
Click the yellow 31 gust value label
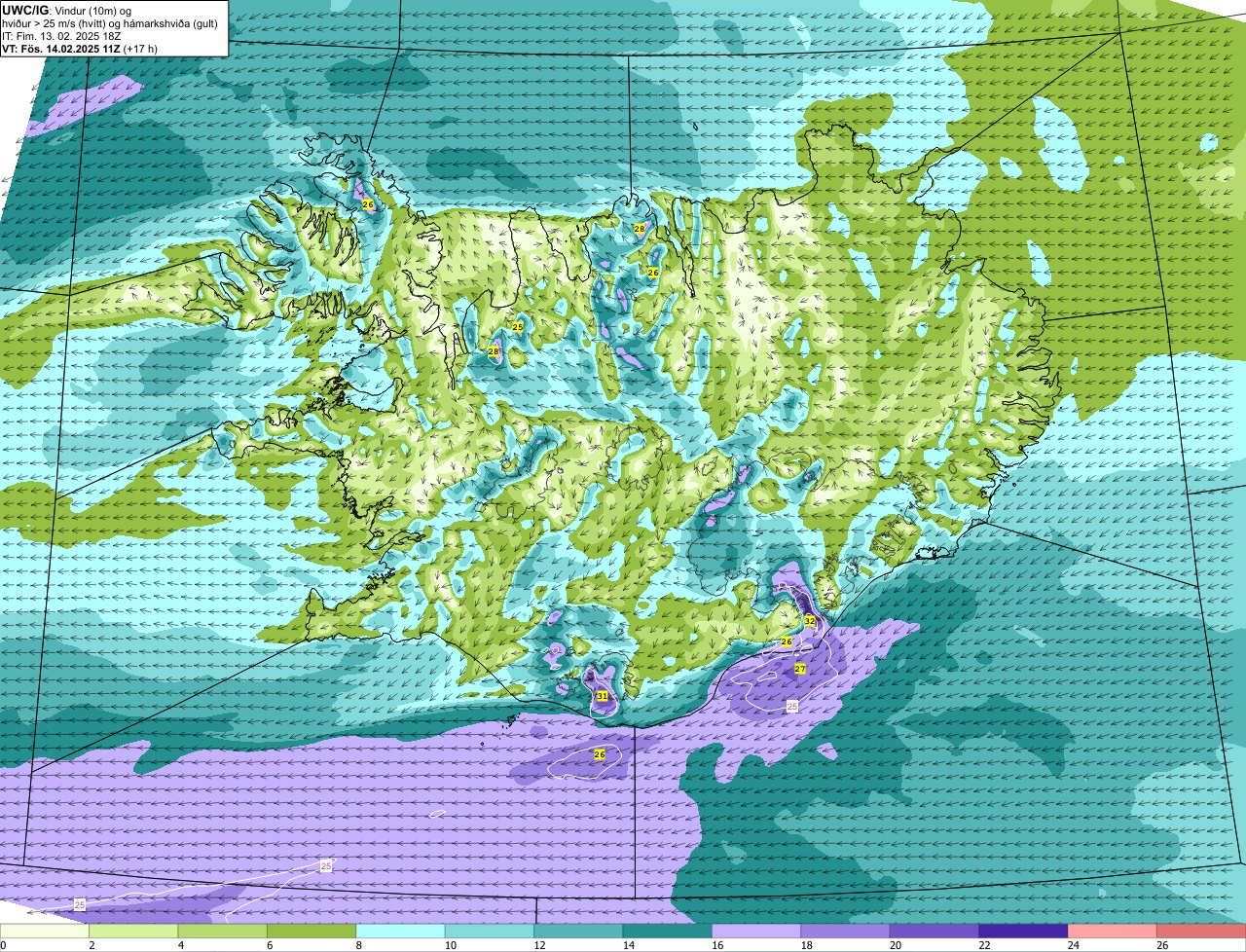[603, 696]
